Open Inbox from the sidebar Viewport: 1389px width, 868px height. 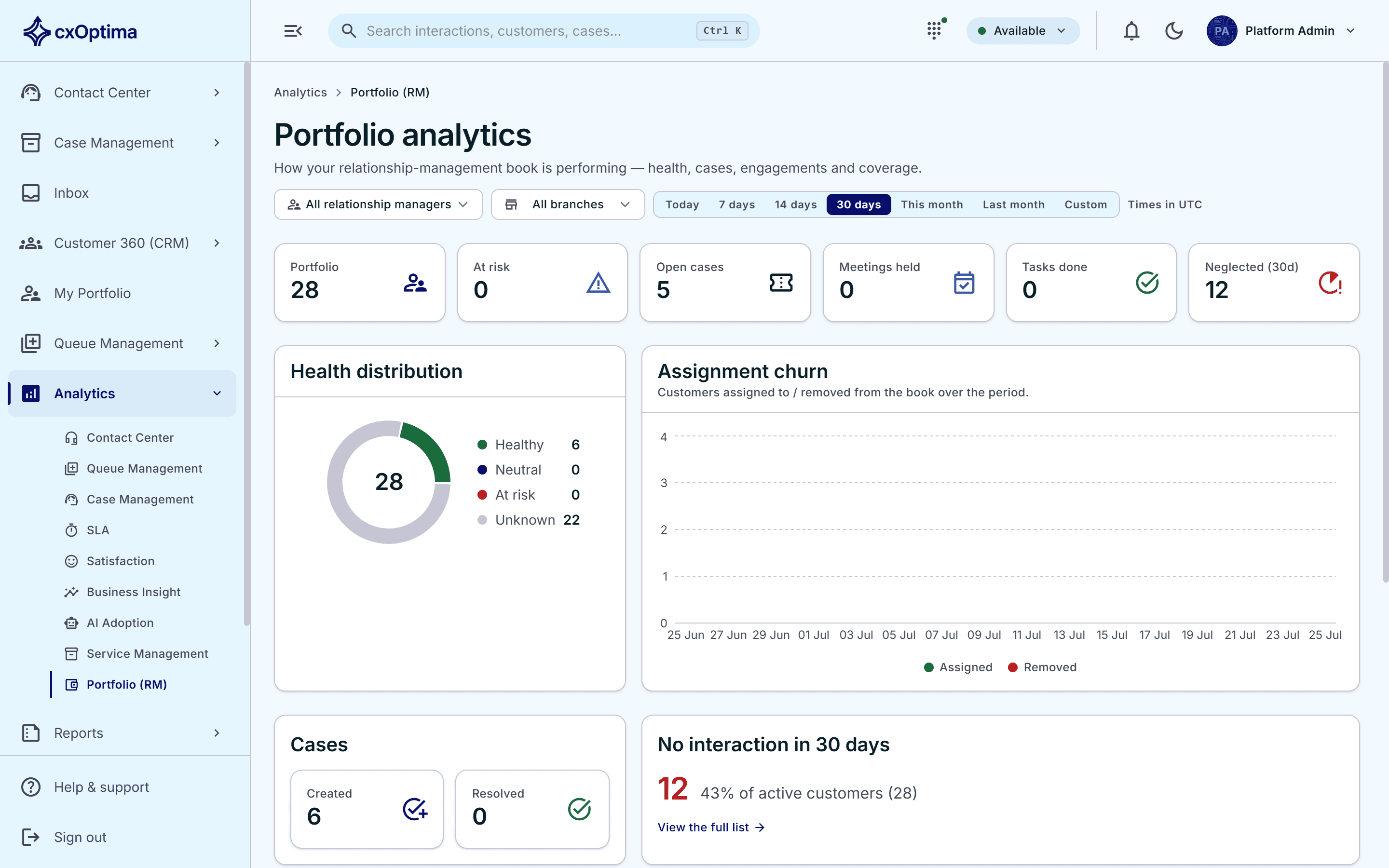point(122,193)
